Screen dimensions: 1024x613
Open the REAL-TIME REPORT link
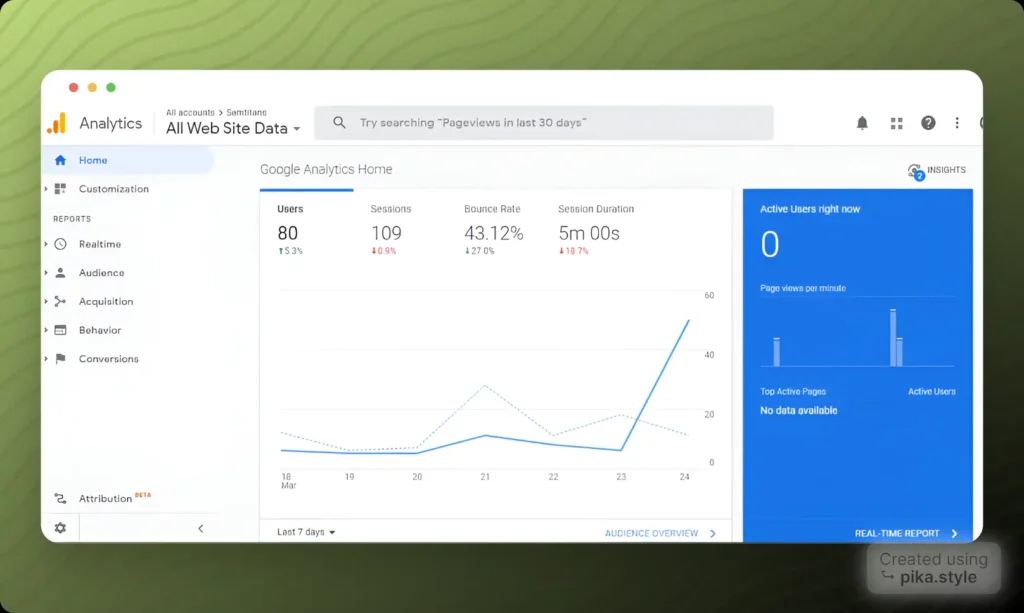click(897, 533)
